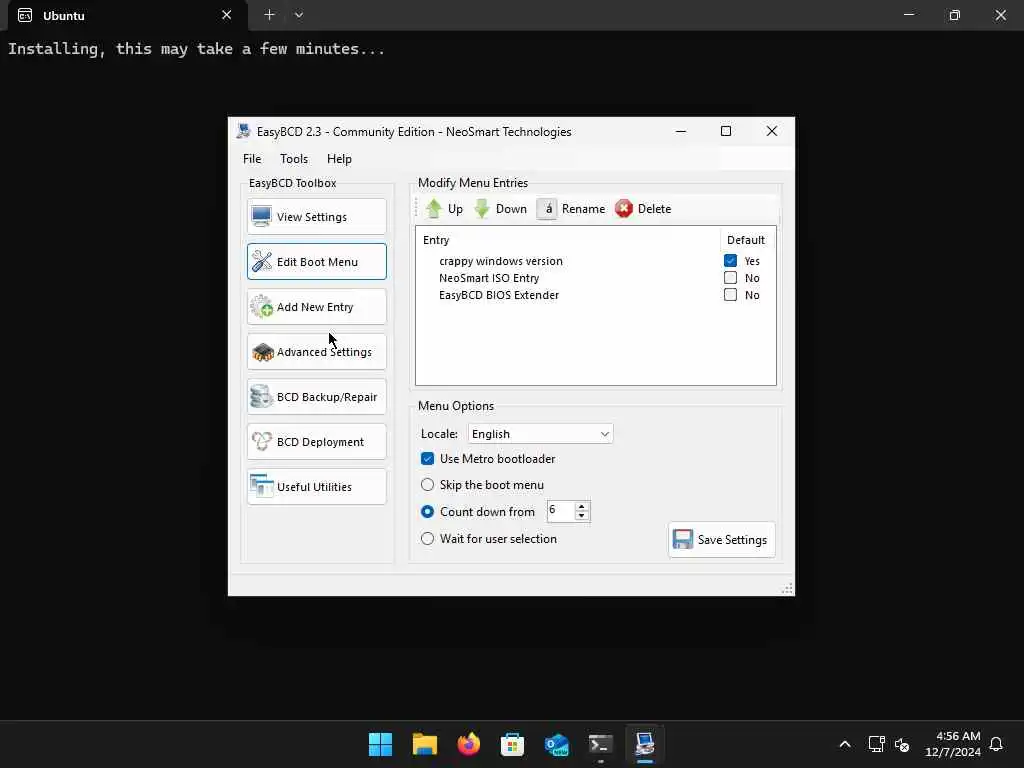Show hidden system tray icons
1024x768 pixels.
(844, 744)
